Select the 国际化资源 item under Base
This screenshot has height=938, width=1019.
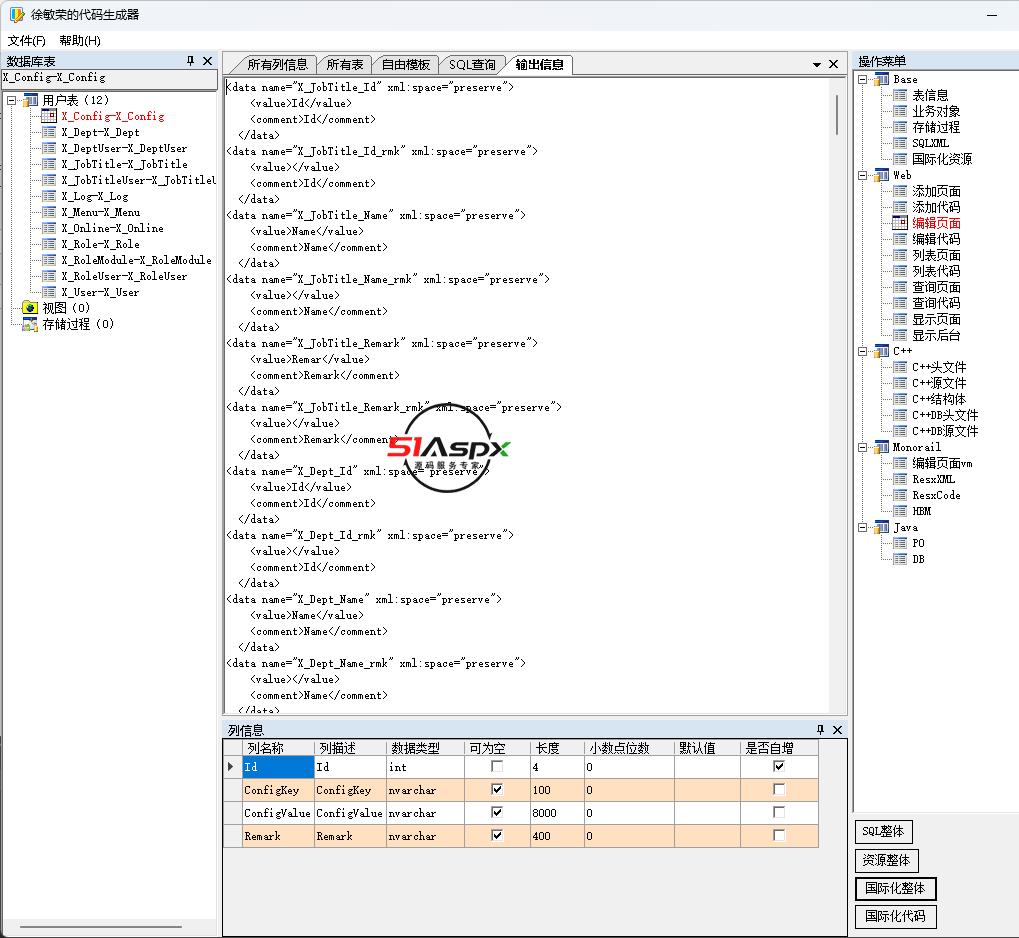tap(942, 159)
